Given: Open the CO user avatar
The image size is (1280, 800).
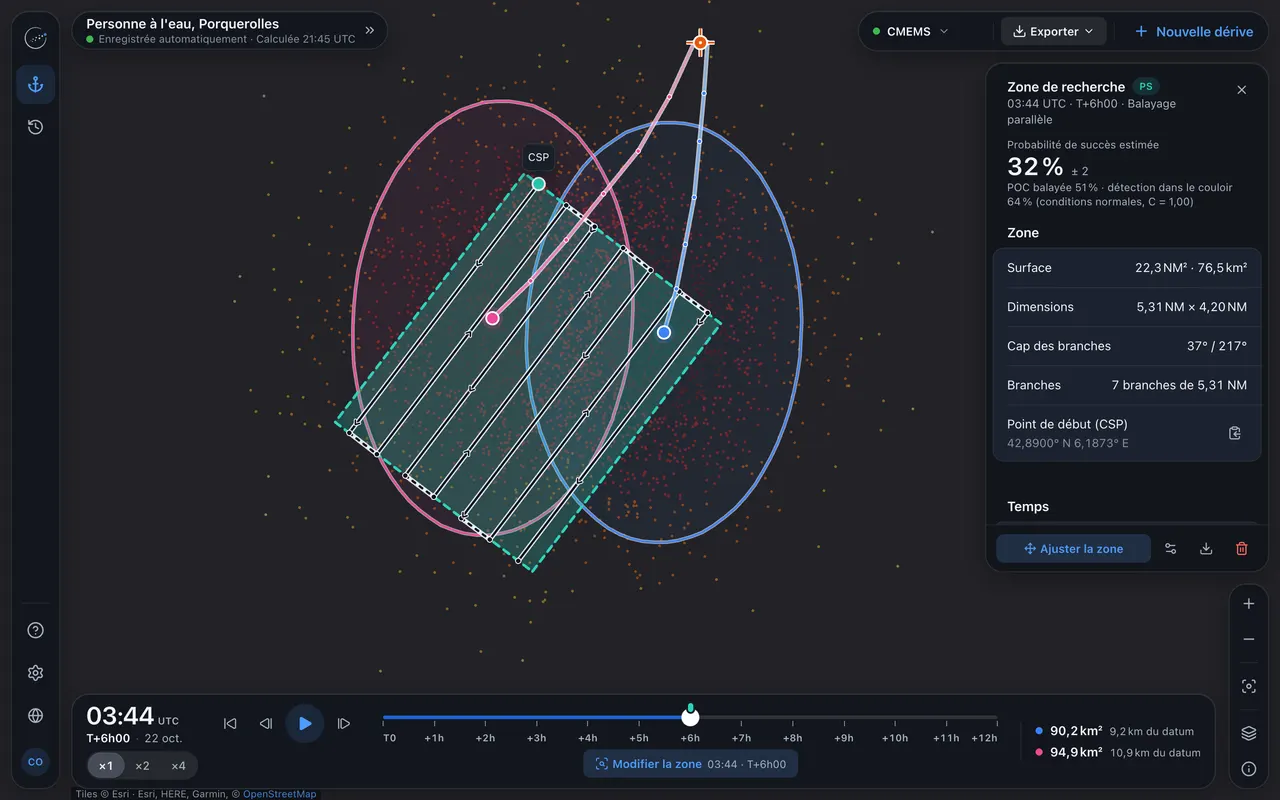Looking at the screenshot, I should pos(35,762).
